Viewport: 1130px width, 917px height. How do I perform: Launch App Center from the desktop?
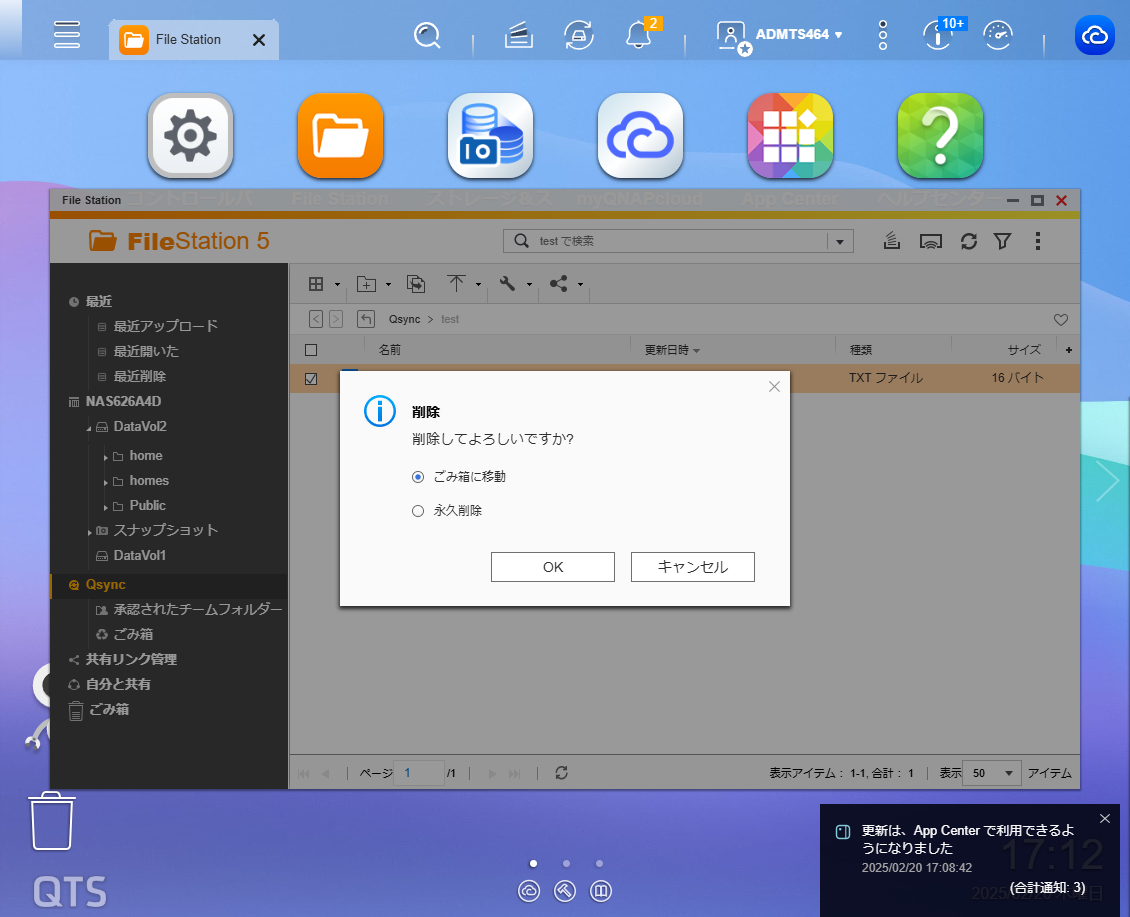tap(790, 136)
